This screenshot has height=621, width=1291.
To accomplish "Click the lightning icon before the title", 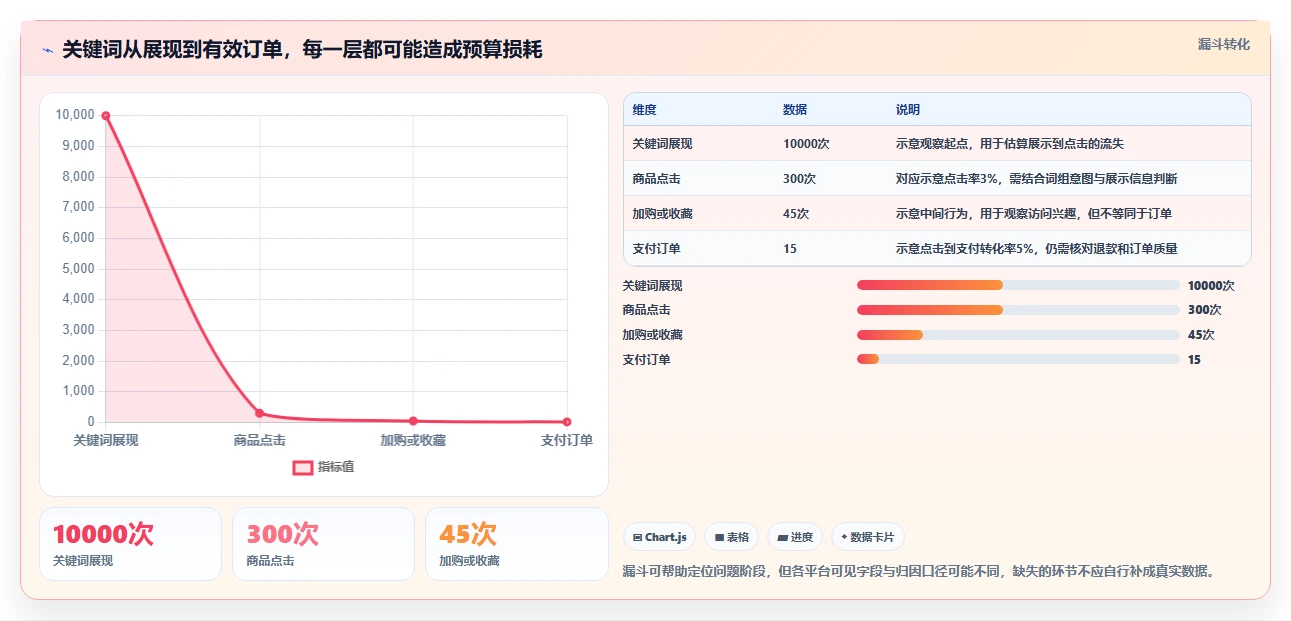I will [x=47, y=50].
